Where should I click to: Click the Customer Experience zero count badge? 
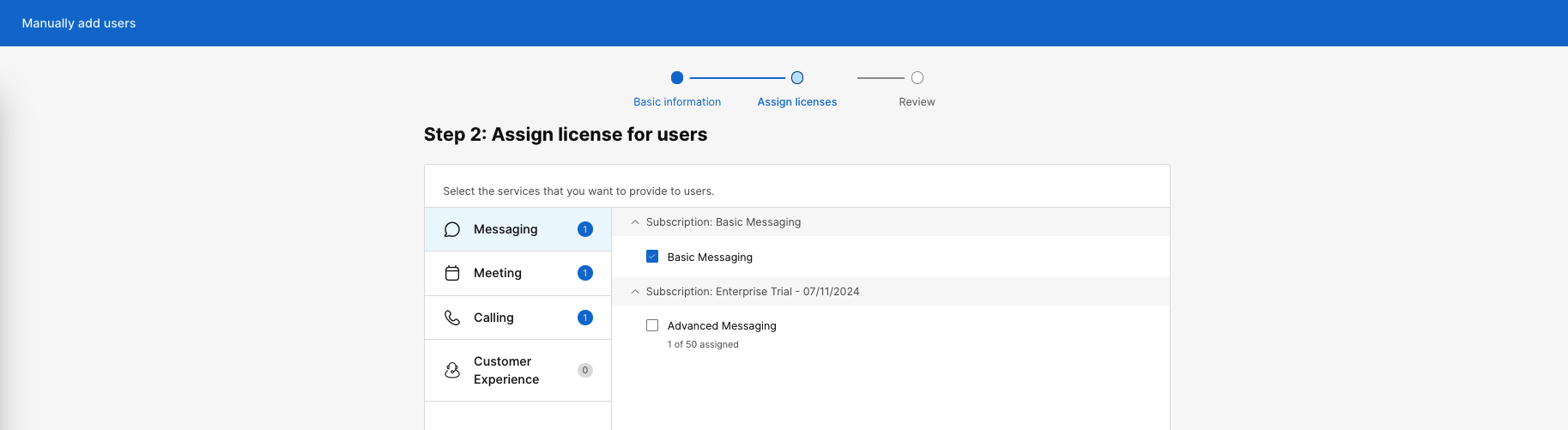click(x=585, y=370)
